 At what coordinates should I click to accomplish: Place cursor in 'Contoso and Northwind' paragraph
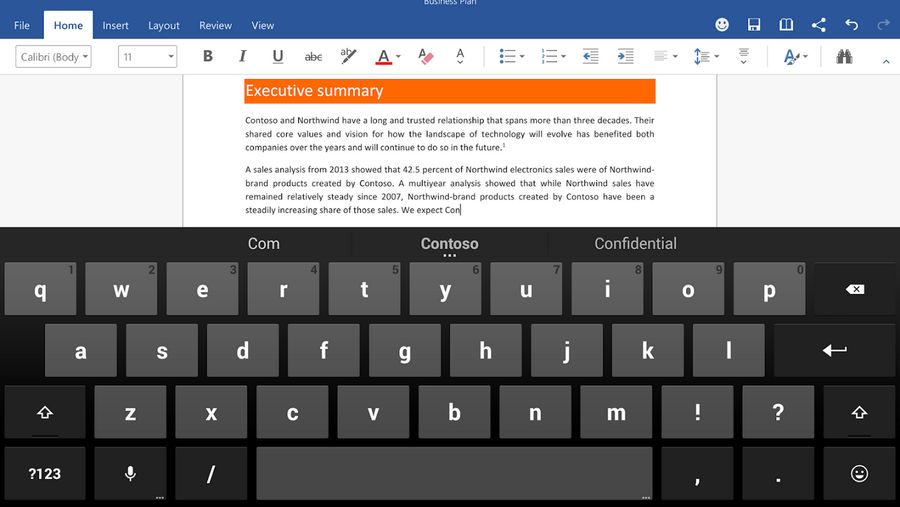click(449, 134)
